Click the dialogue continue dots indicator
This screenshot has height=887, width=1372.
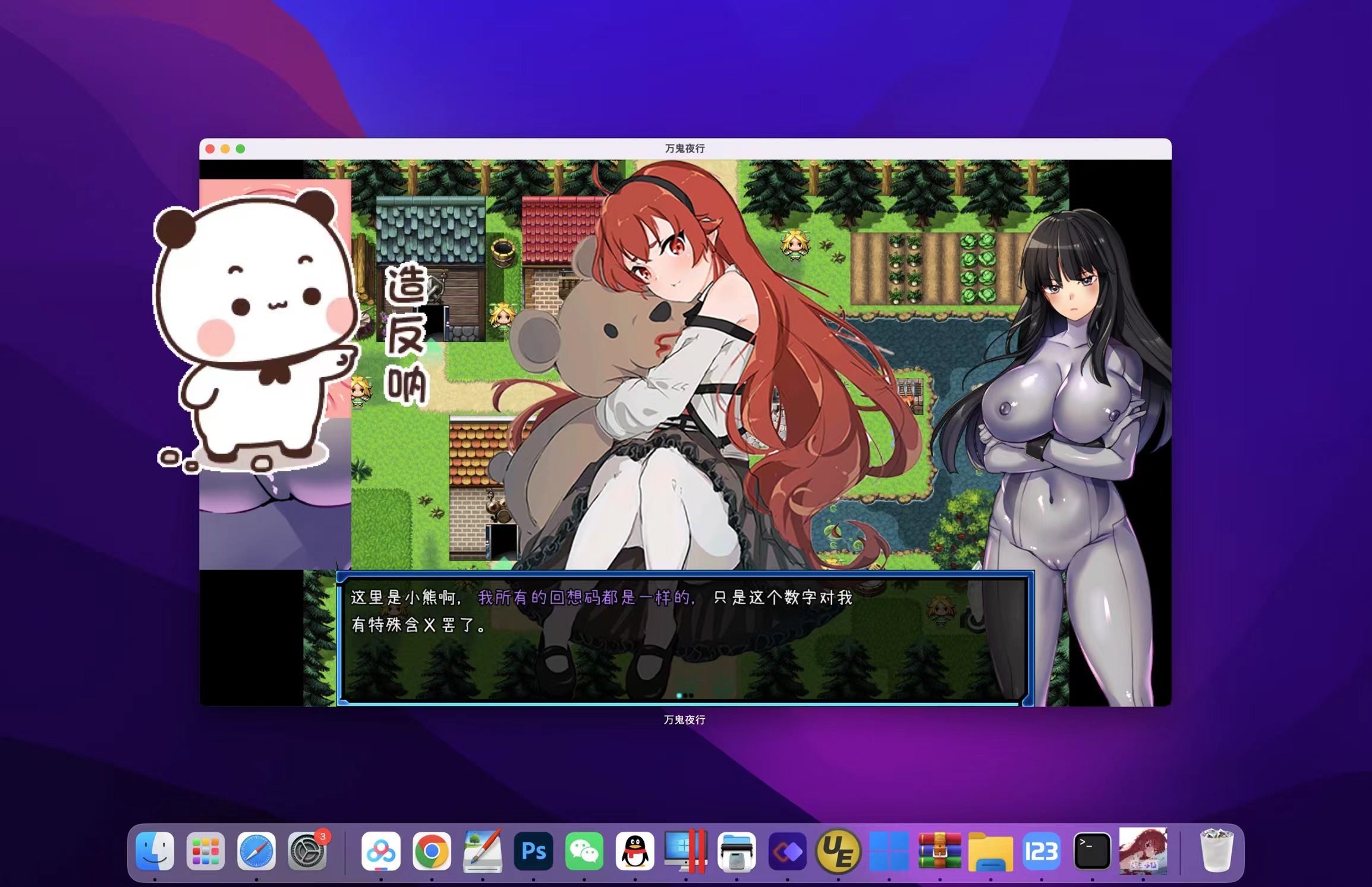(685, 695)
